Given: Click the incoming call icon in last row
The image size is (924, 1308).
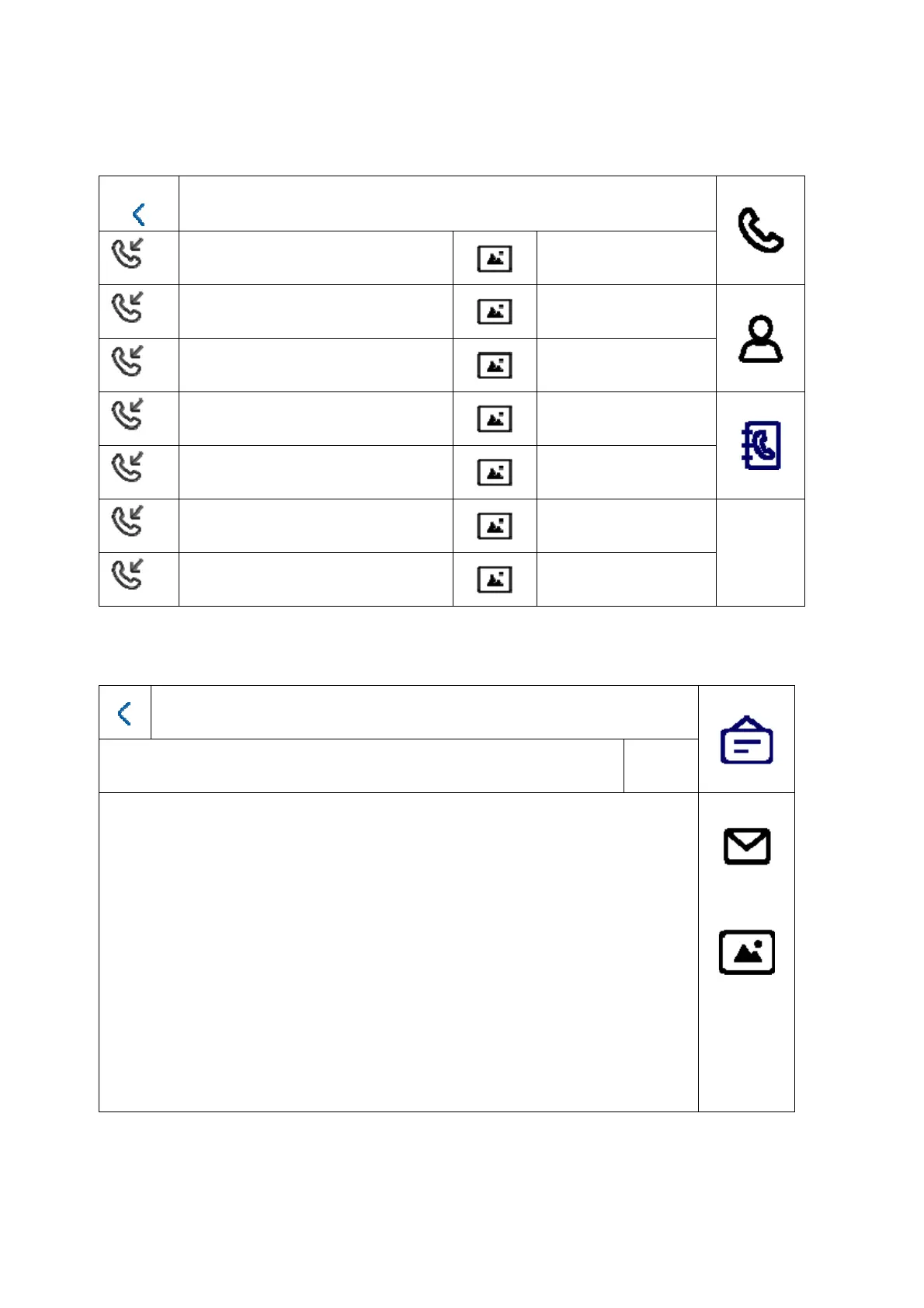Looking at the screenshot, I should (128, 575).
